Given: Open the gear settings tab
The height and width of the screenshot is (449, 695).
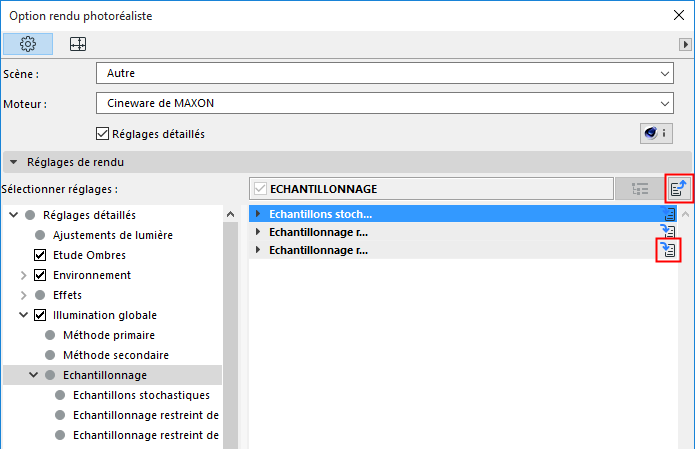Looking at the screenshot, I should [28, 44].
